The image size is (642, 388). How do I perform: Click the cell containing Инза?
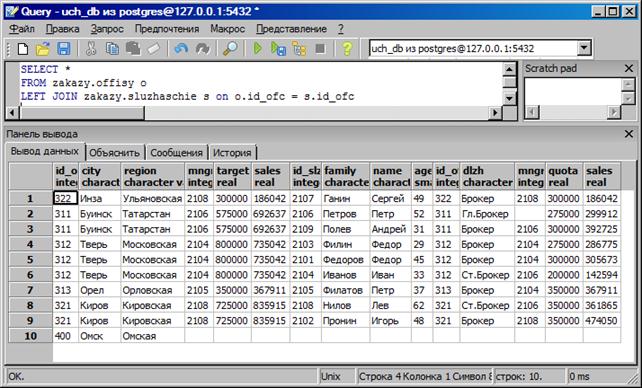point(99,199)
